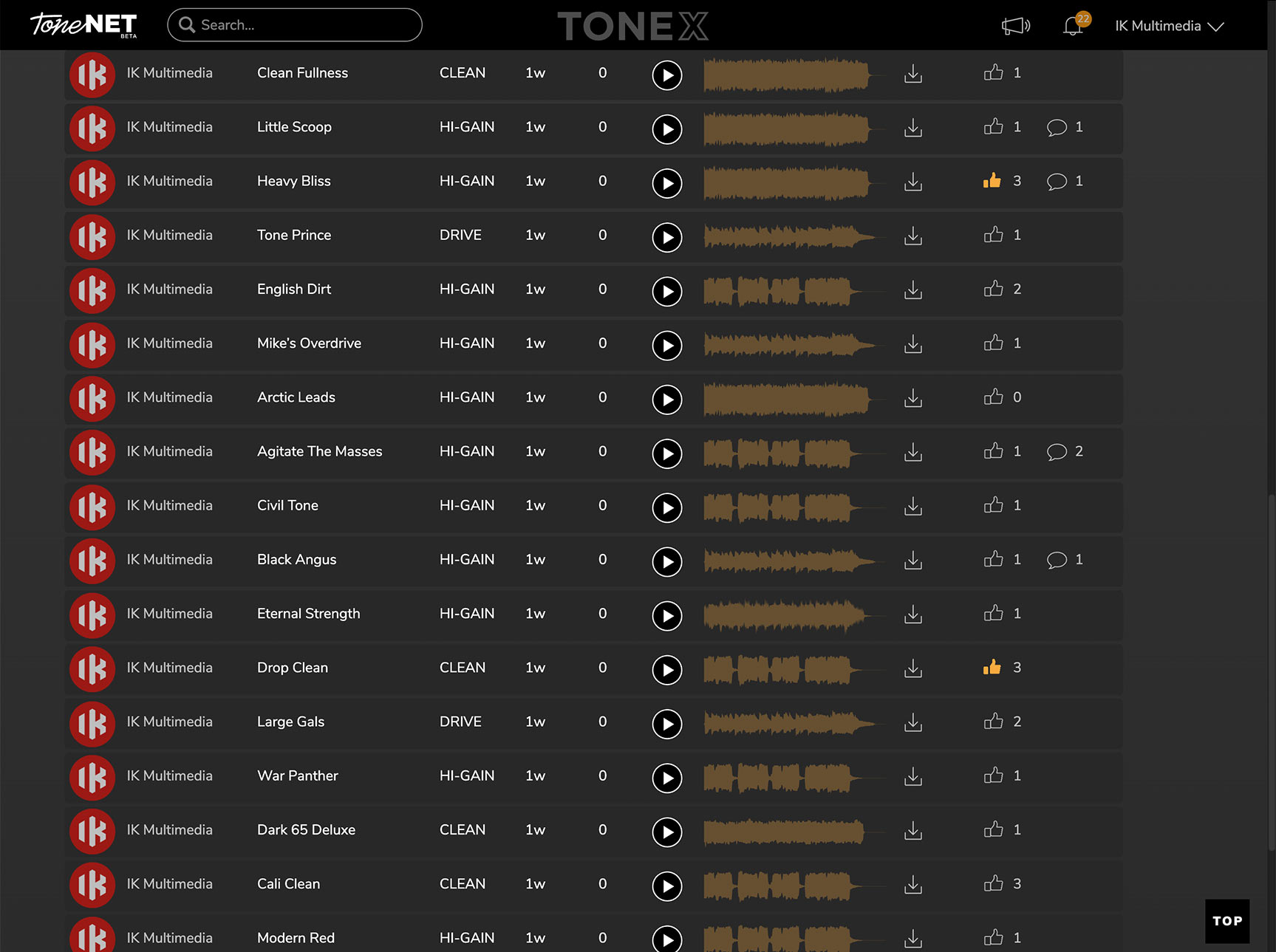Download the Cali Clean preset

(912, 886)
